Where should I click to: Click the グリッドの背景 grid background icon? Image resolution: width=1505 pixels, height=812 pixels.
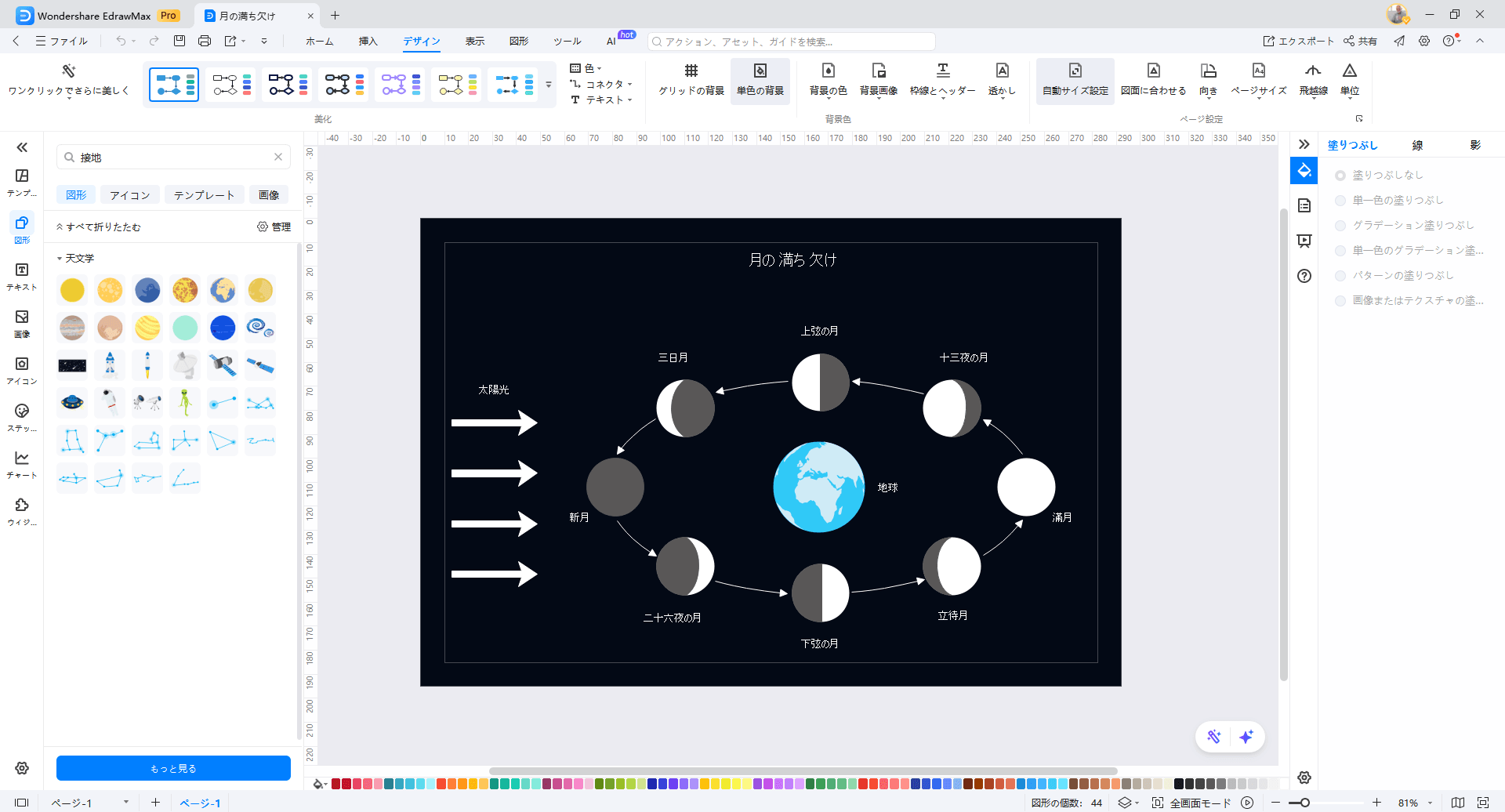tap(691, 71)
